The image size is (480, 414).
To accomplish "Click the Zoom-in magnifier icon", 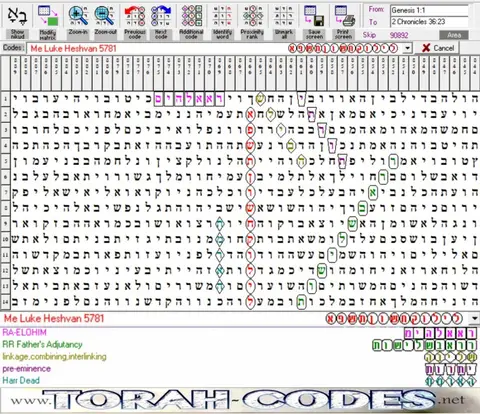I will point(78,15).
